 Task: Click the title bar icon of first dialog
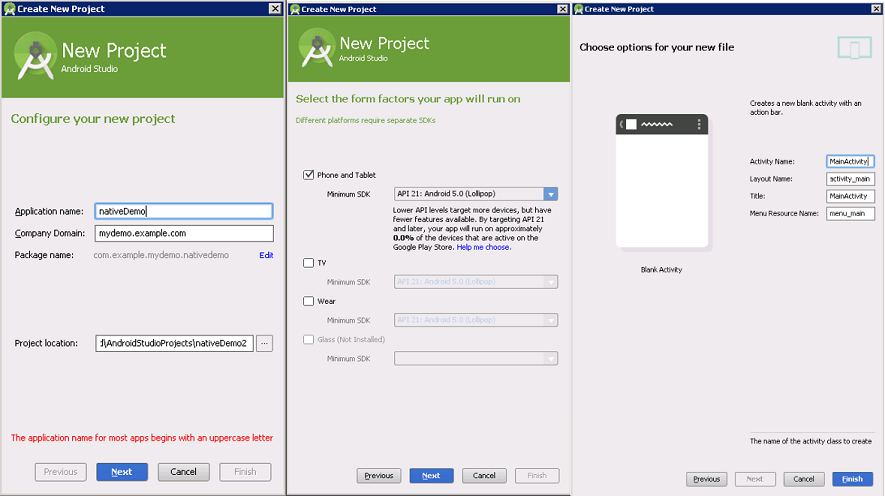point(9,8)
